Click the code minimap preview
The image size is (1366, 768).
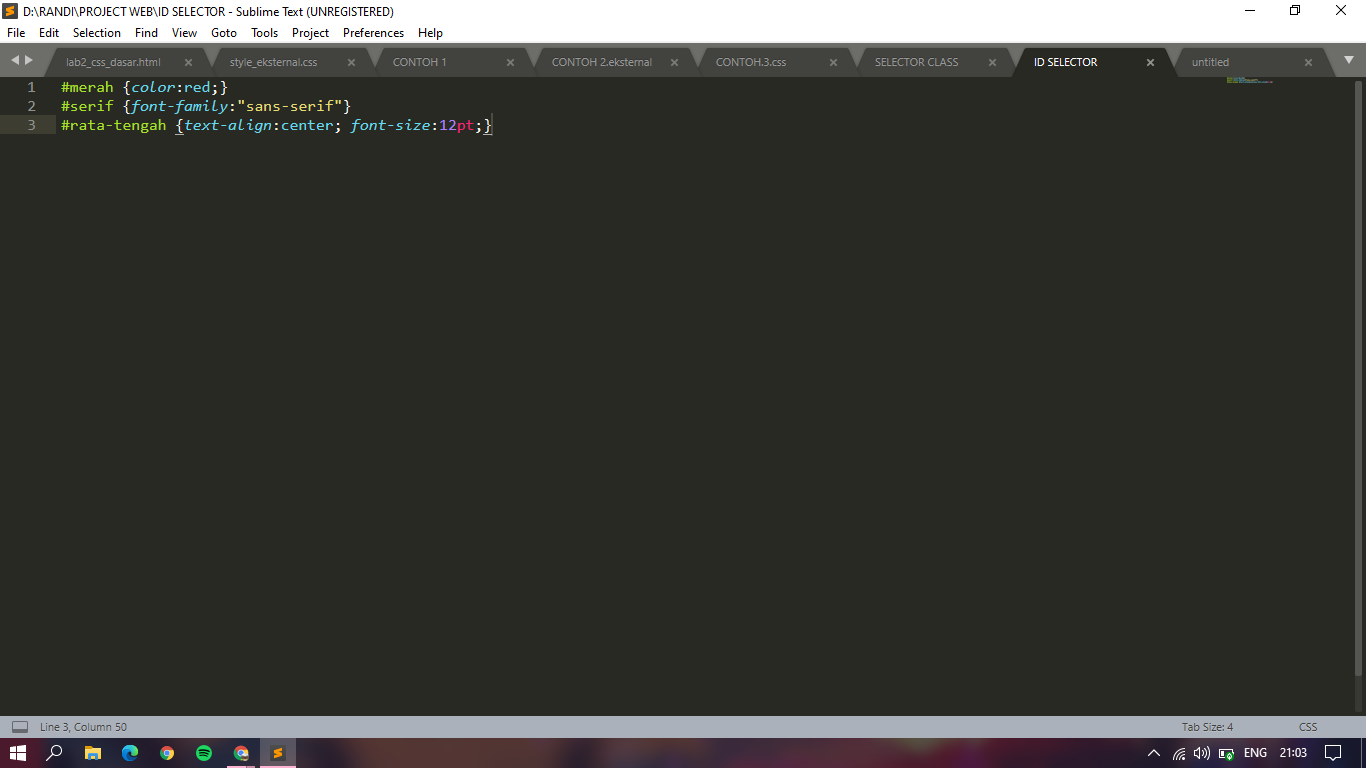tap(1248, 78)
